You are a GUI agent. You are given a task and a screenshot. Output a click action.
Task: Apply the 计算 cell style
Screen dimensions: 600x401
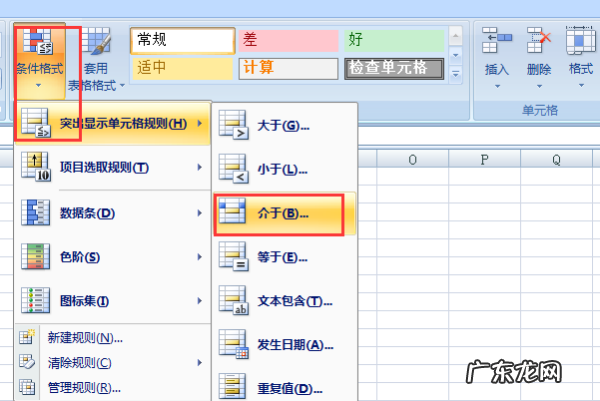(x=289, y=68)
